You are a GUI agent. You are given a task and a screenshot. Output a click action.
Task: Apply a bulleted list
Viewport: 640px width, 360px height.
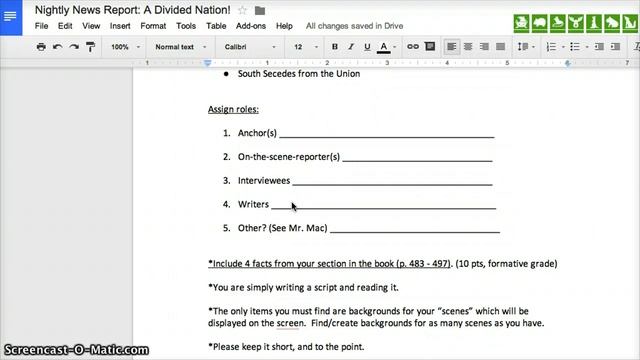coord(575,47)
